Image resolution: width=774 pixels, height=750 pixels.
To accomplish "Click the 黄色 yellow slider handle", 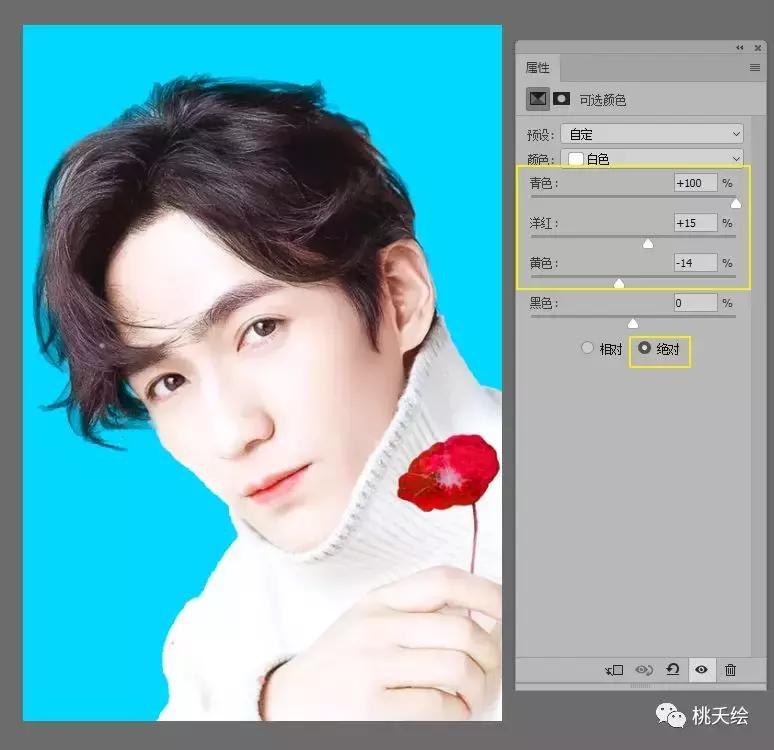I will click(x=619, y=283).
